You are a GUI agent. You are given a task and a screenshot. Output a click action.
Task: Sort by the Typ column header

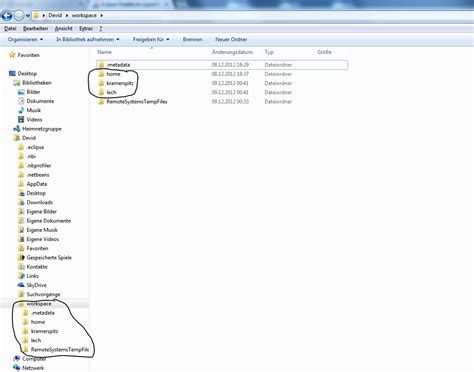pos(269,52)
